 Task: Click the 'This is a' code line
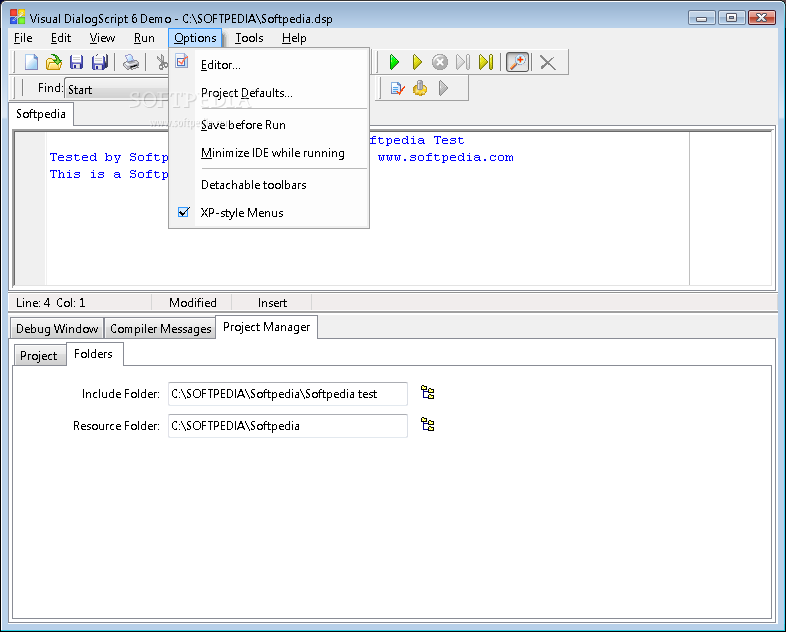109,174
